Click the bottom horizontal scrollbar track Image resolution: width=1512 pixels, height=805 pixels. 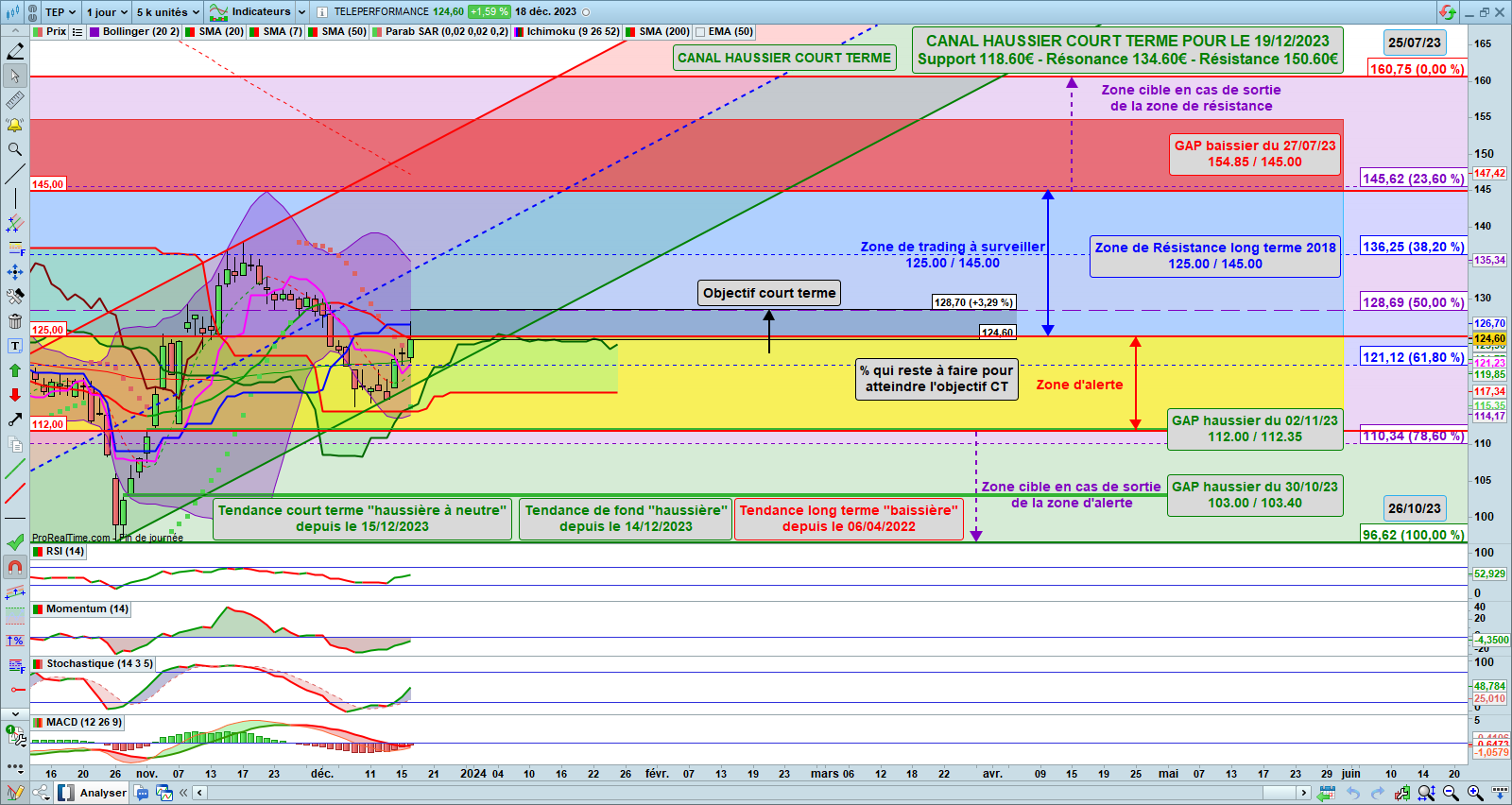click(751, 793)
